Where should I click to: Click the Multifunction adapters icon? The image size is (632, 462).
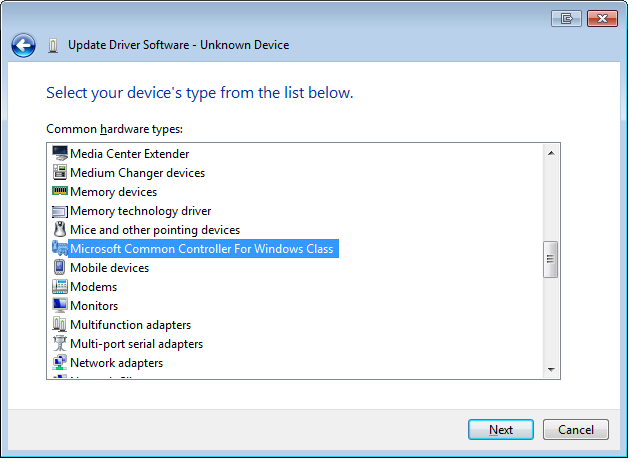point(60,325)
